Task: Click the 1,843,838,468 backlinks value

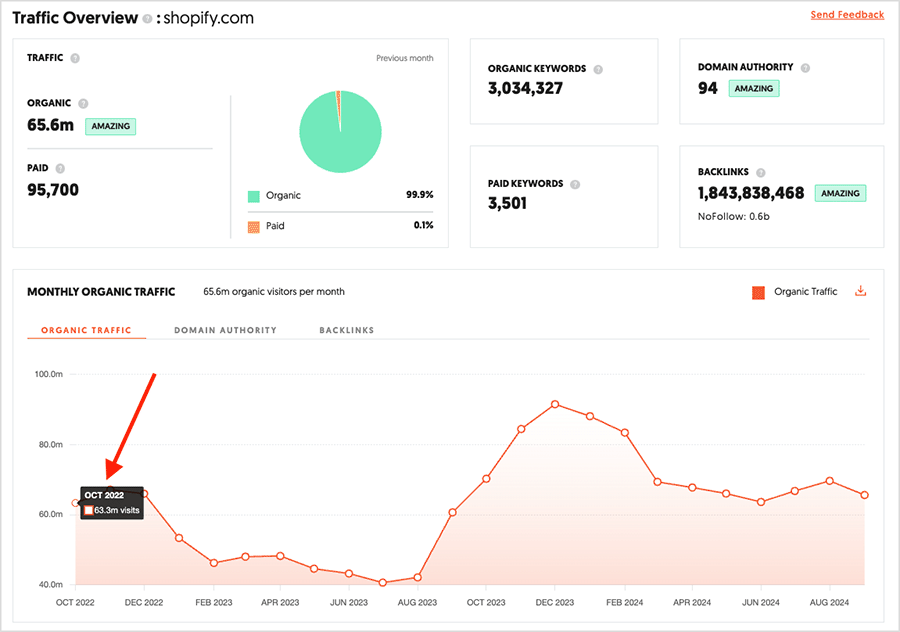Action: pyautogui.click(x=751, y=193)
